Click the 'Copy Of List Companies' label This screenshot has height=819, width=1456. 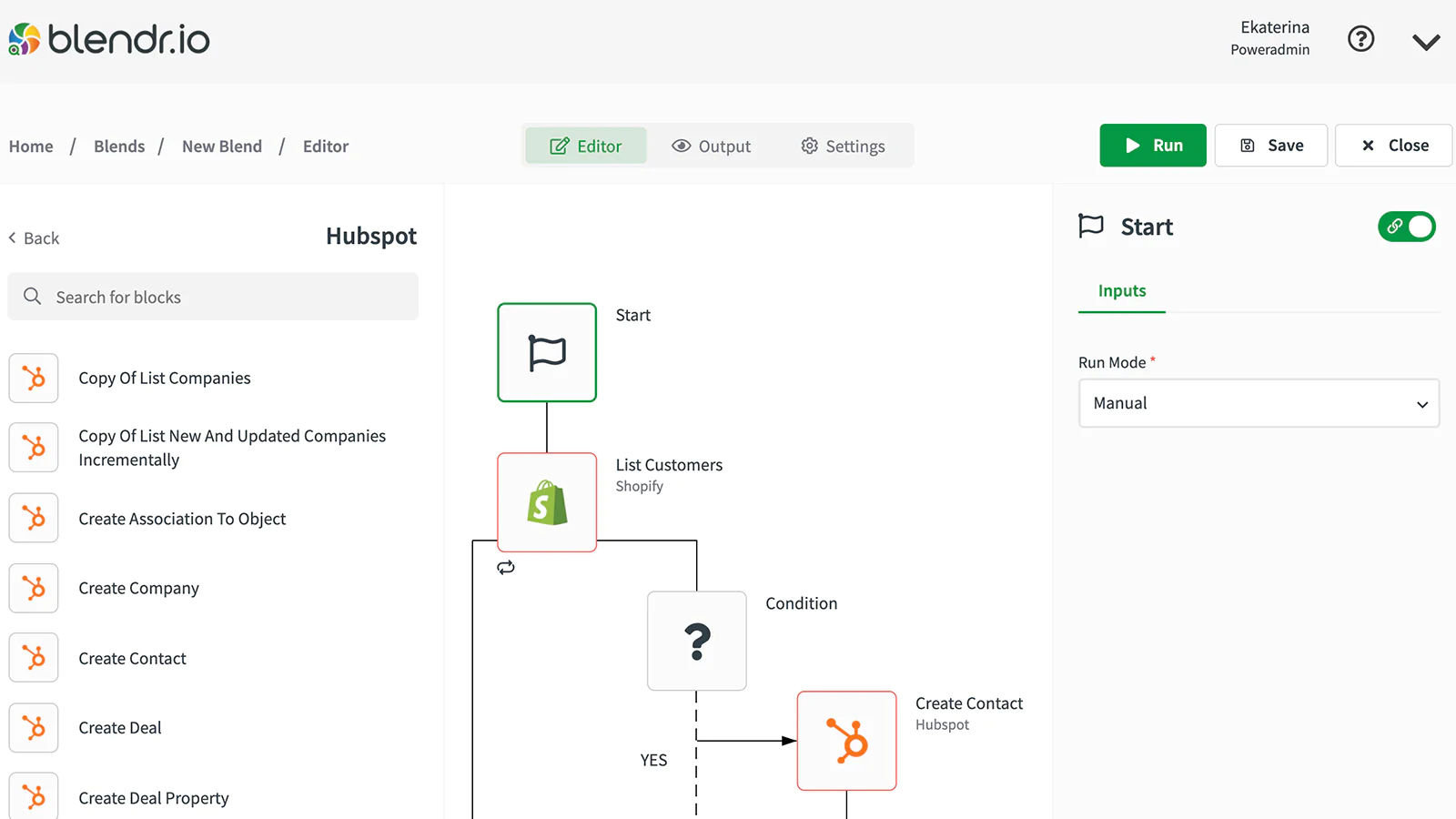point(165,379)
